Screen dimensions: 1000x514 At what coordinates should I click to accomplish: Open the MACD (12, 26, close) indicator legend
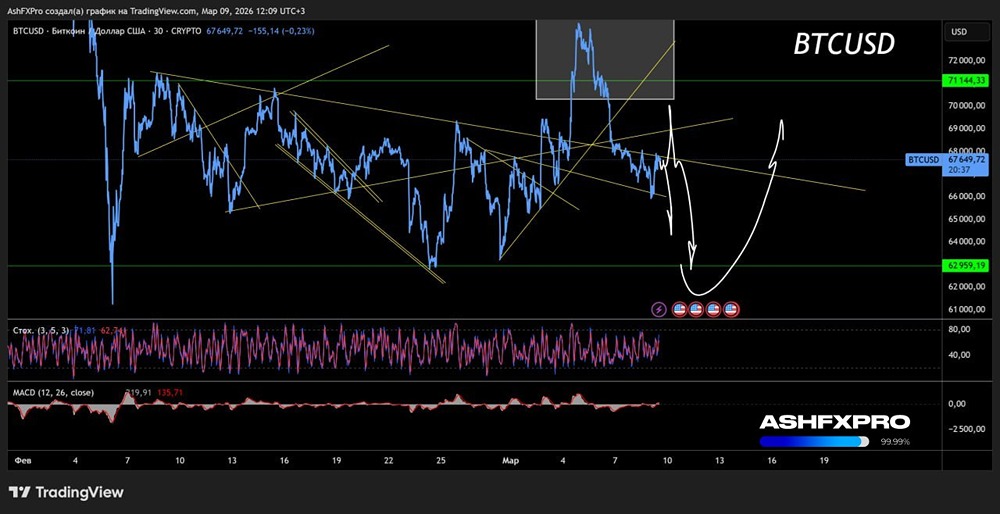[x=54, y=393]
